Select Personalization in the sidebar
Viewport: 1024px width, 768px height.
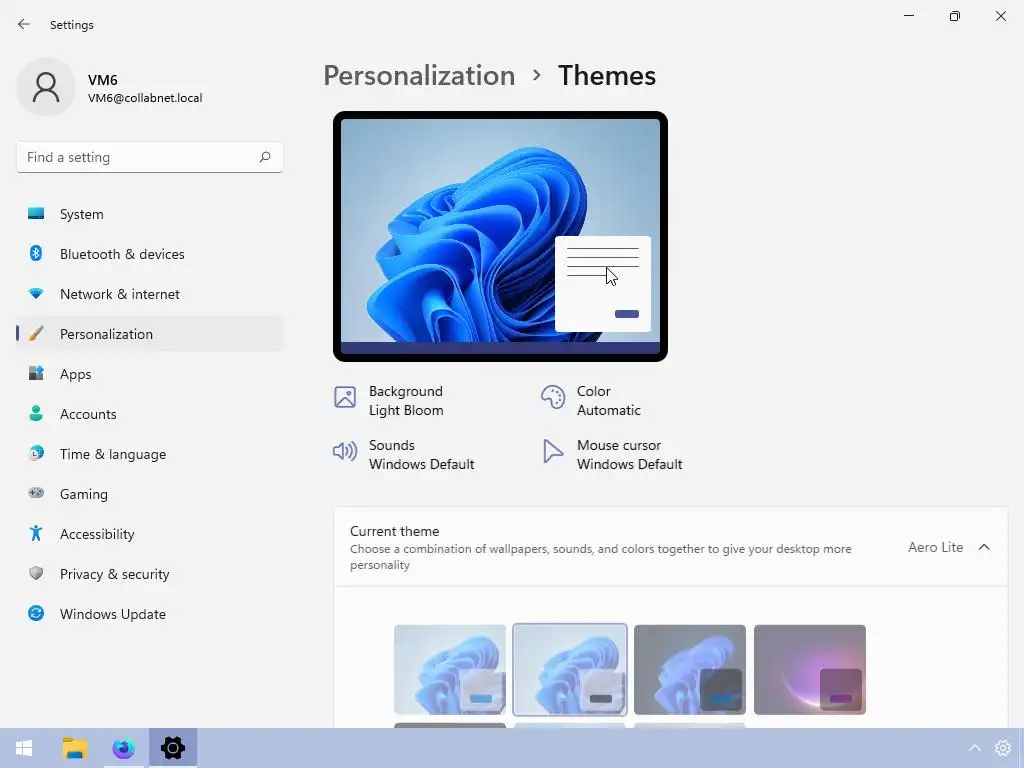coord(150,334)
